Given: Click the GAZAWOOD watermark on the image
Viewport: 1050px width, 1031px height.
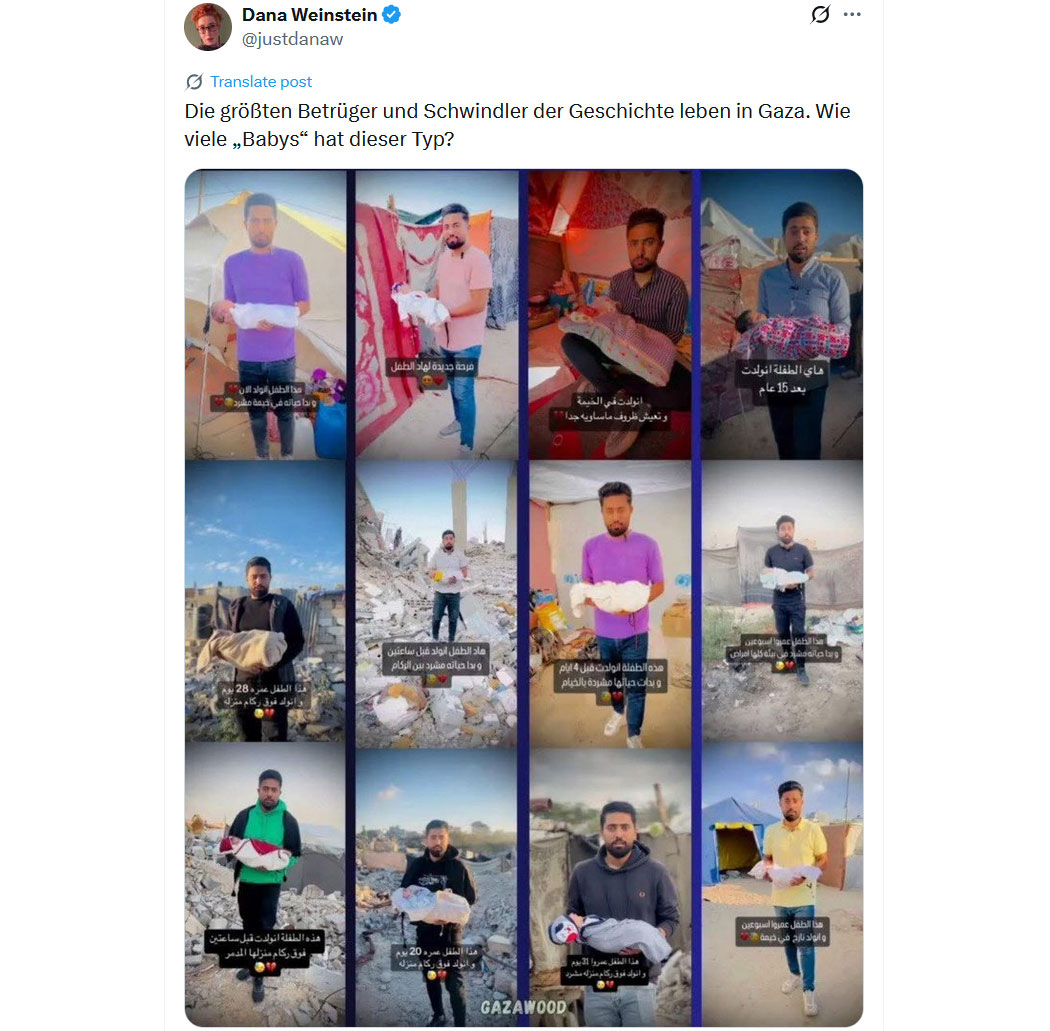Looking at the screenshot, I should click(x=524, y=1007).
